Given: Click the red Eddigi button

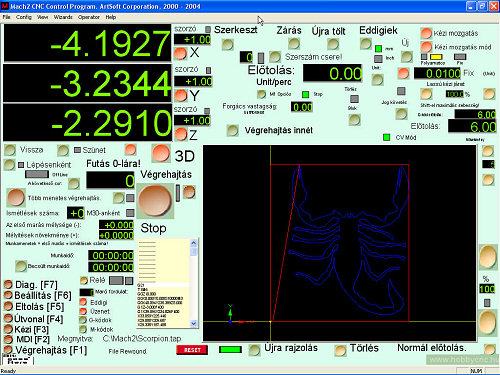Looking at the screenshot, I should coord(83,302).
